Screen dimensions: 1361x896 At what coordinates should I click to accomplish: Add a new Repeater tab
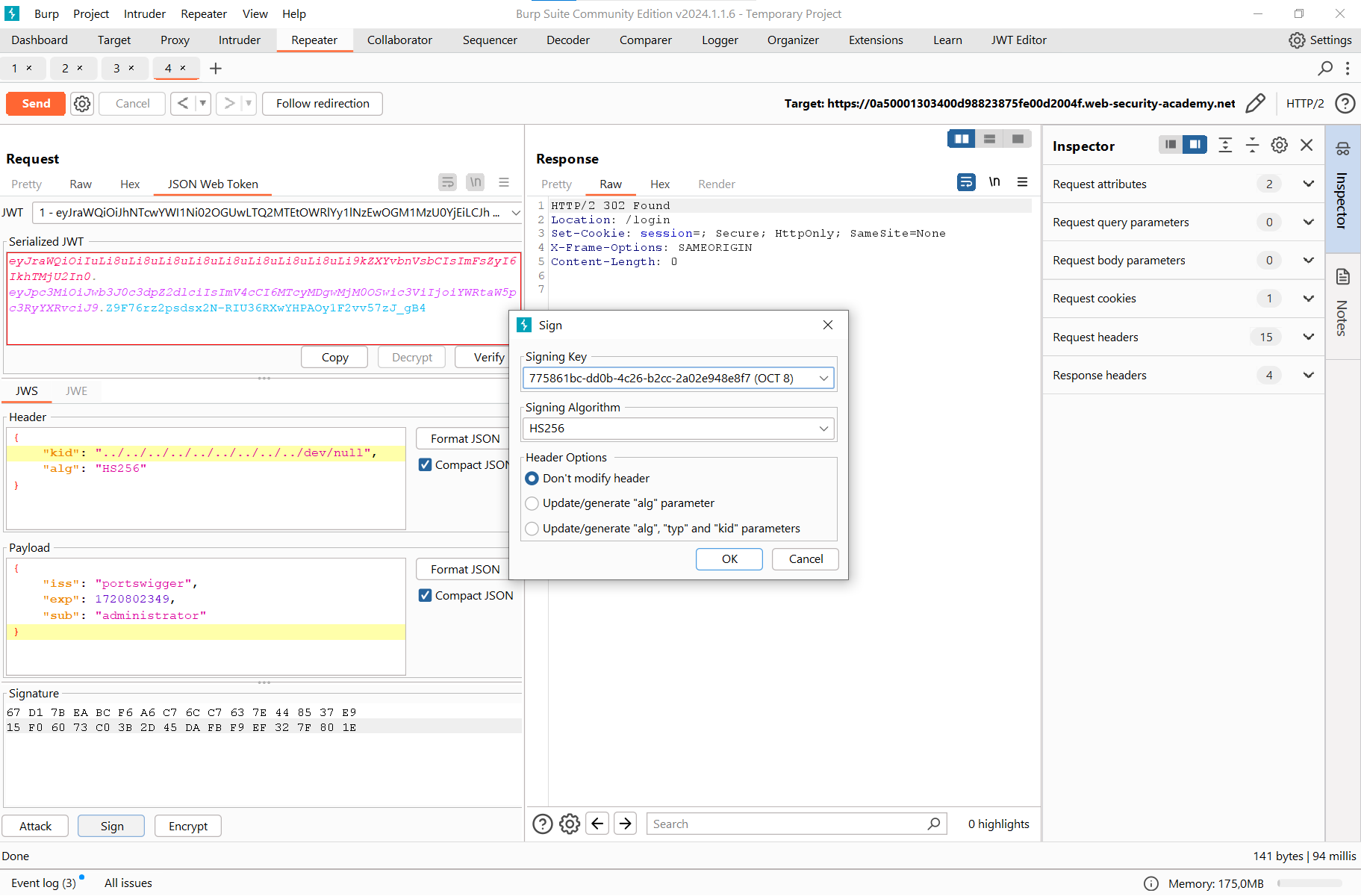click(x=216, y=69)
